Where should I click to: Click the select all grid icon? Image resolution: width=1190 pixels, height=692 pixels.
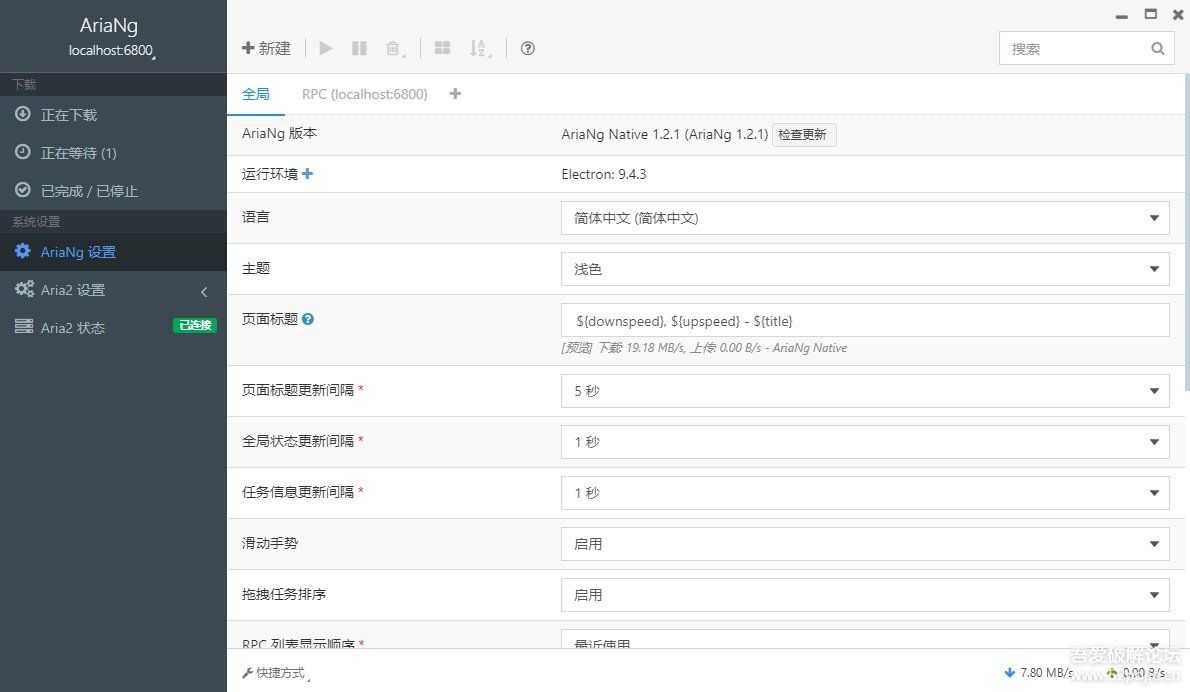point(442,48)
